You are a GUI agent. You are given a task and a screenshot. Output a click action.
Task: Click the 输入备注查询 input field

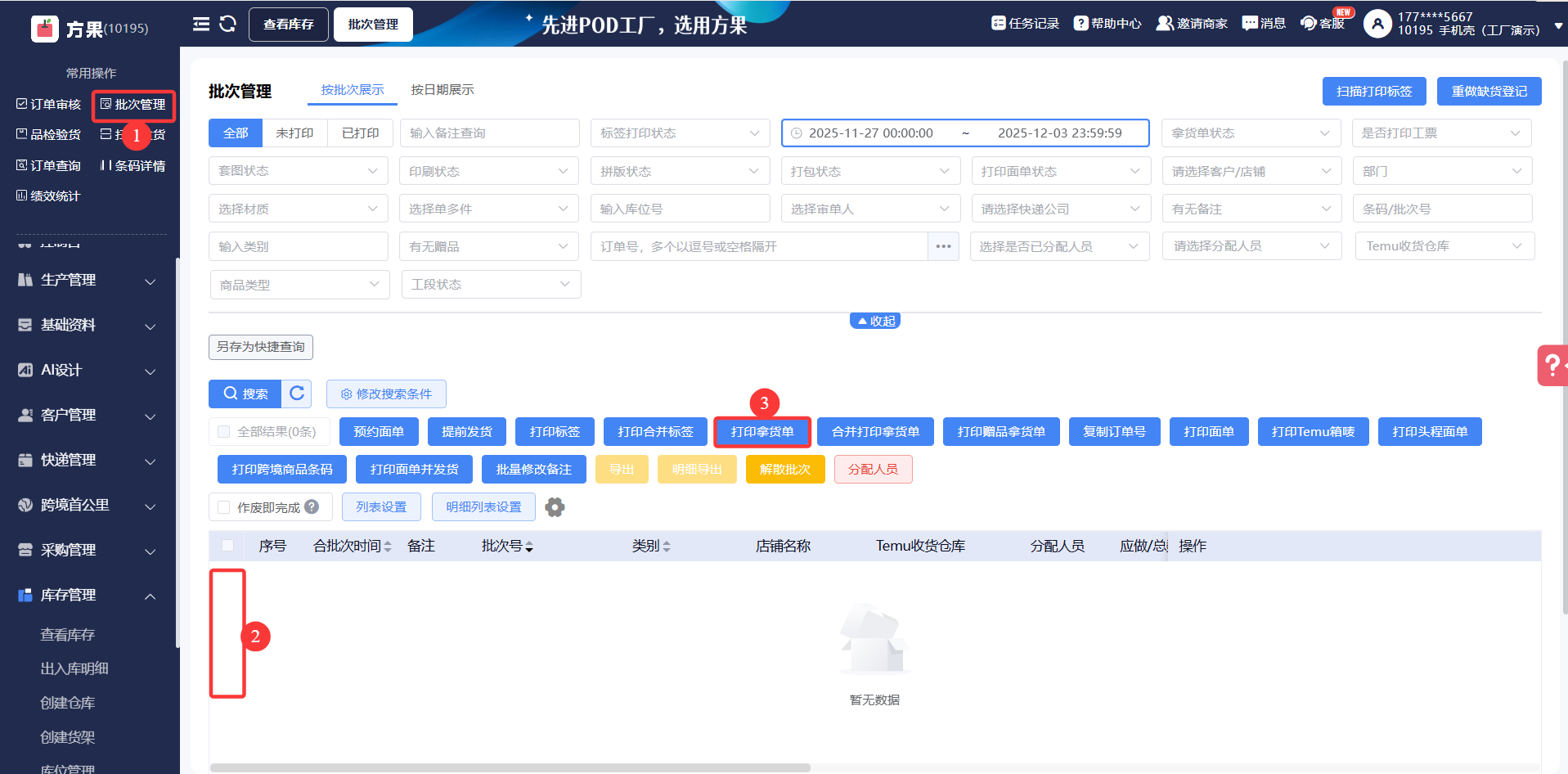[489, 133]
